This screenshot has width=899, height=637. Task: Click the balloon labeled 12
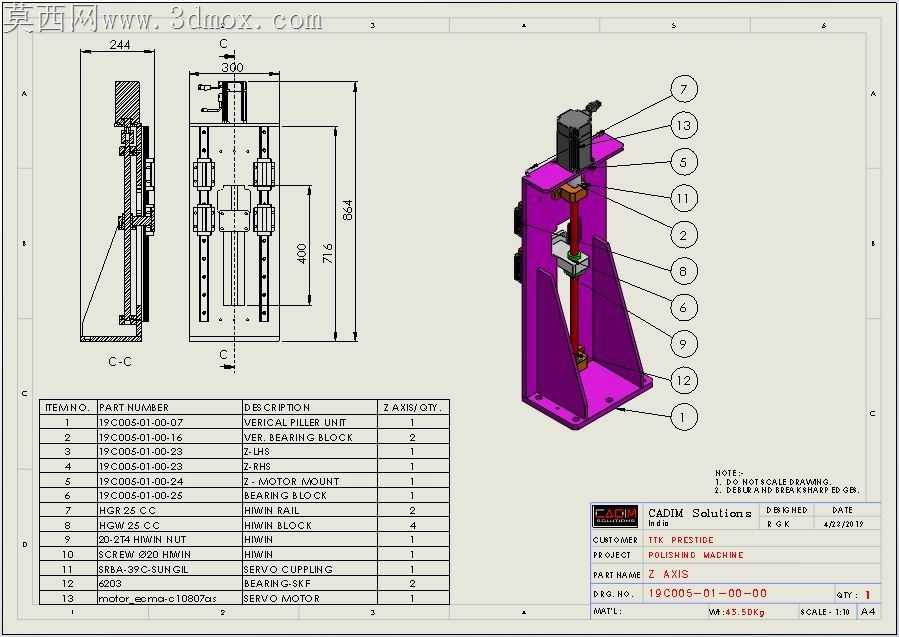[683, 380]
